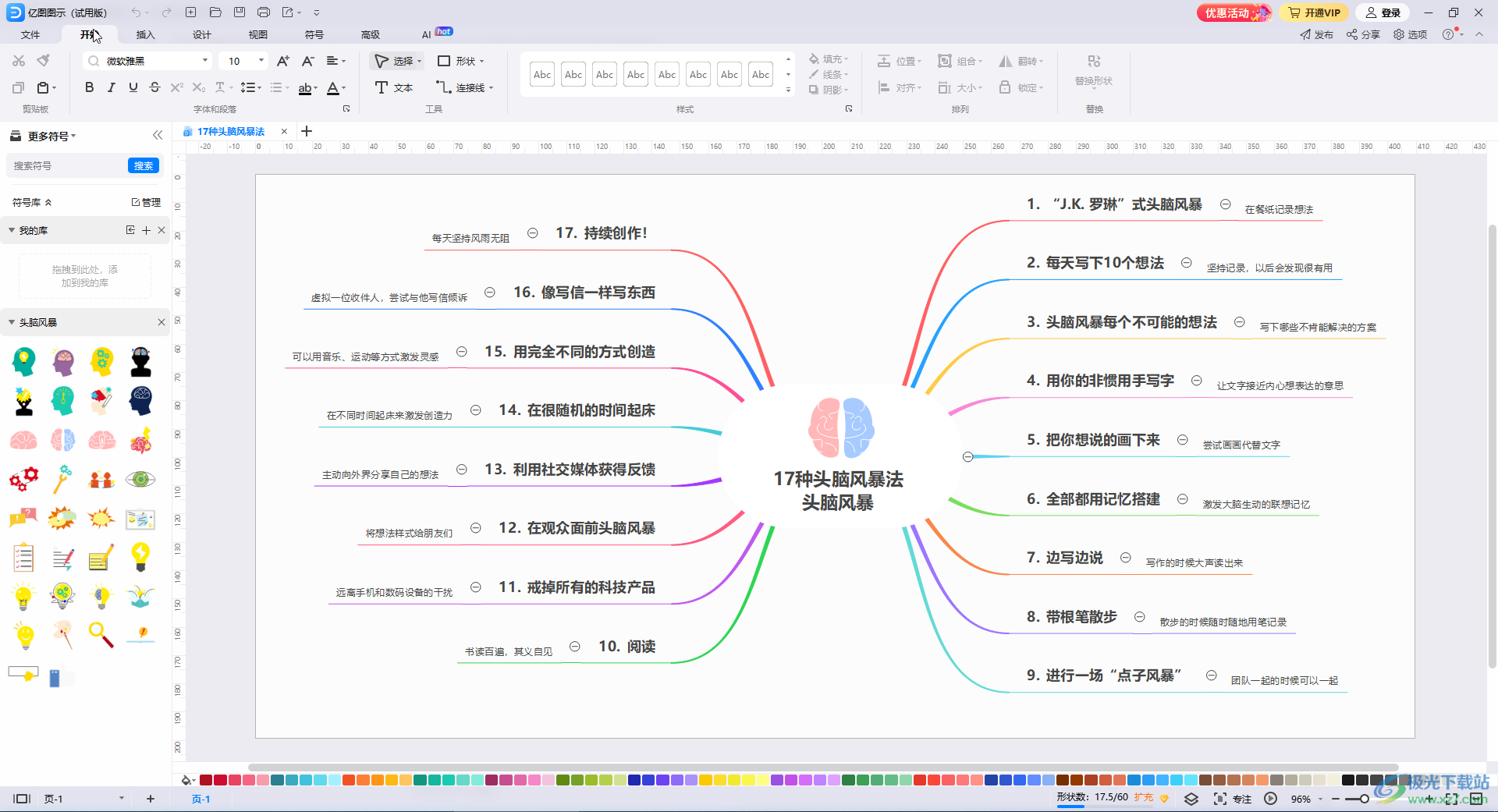Click the Bold formatting icon
This screenshot has height=812, width=1498.
click(89, 87)
